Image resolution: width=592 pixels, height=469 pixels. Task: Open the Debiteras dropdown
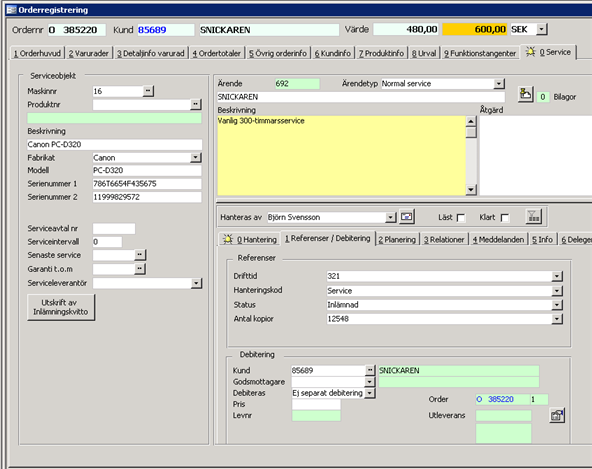[370, 393]
